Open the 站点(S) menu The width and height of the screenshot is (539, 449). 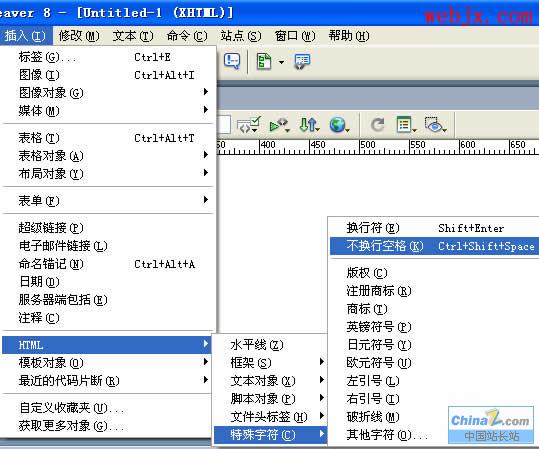(241, 36)
